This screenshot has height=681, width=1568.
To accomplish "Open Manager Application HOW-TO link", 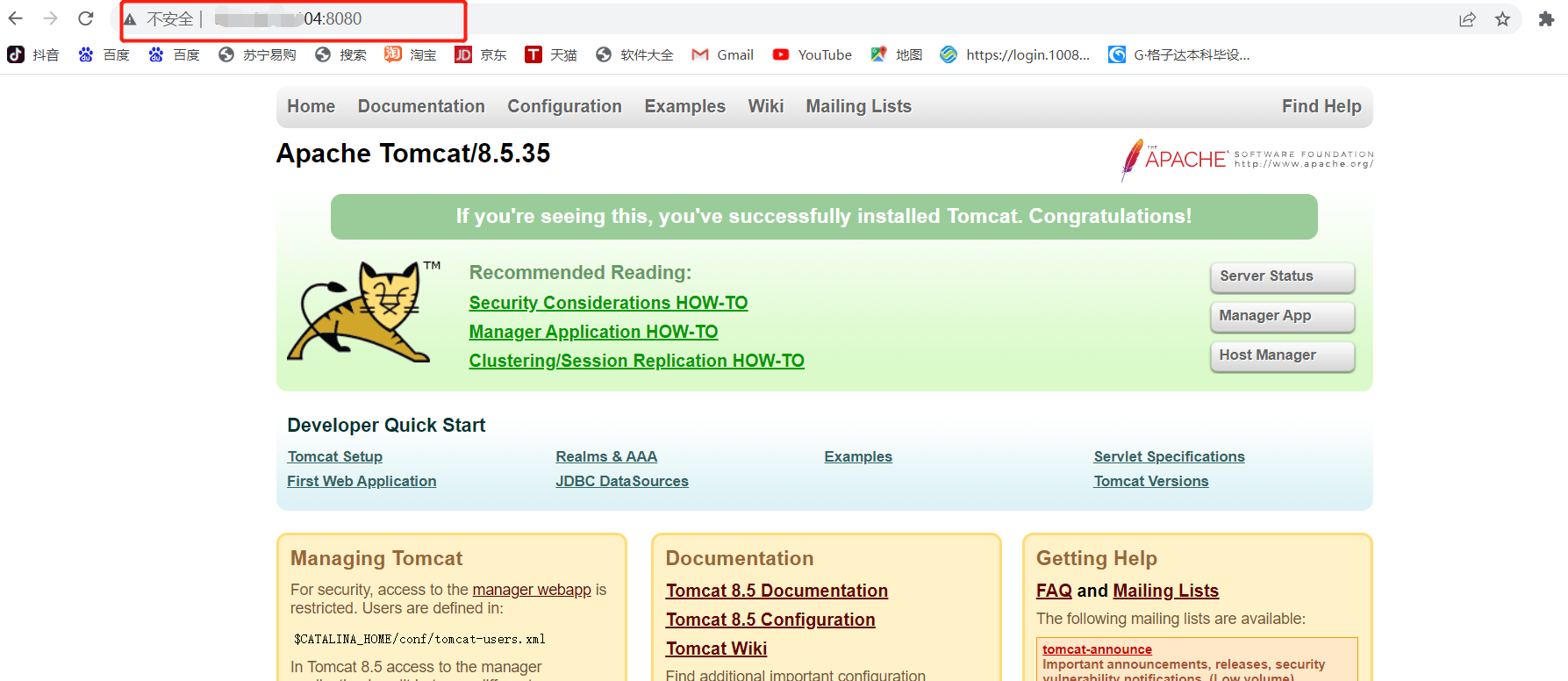I will point(593,332).
